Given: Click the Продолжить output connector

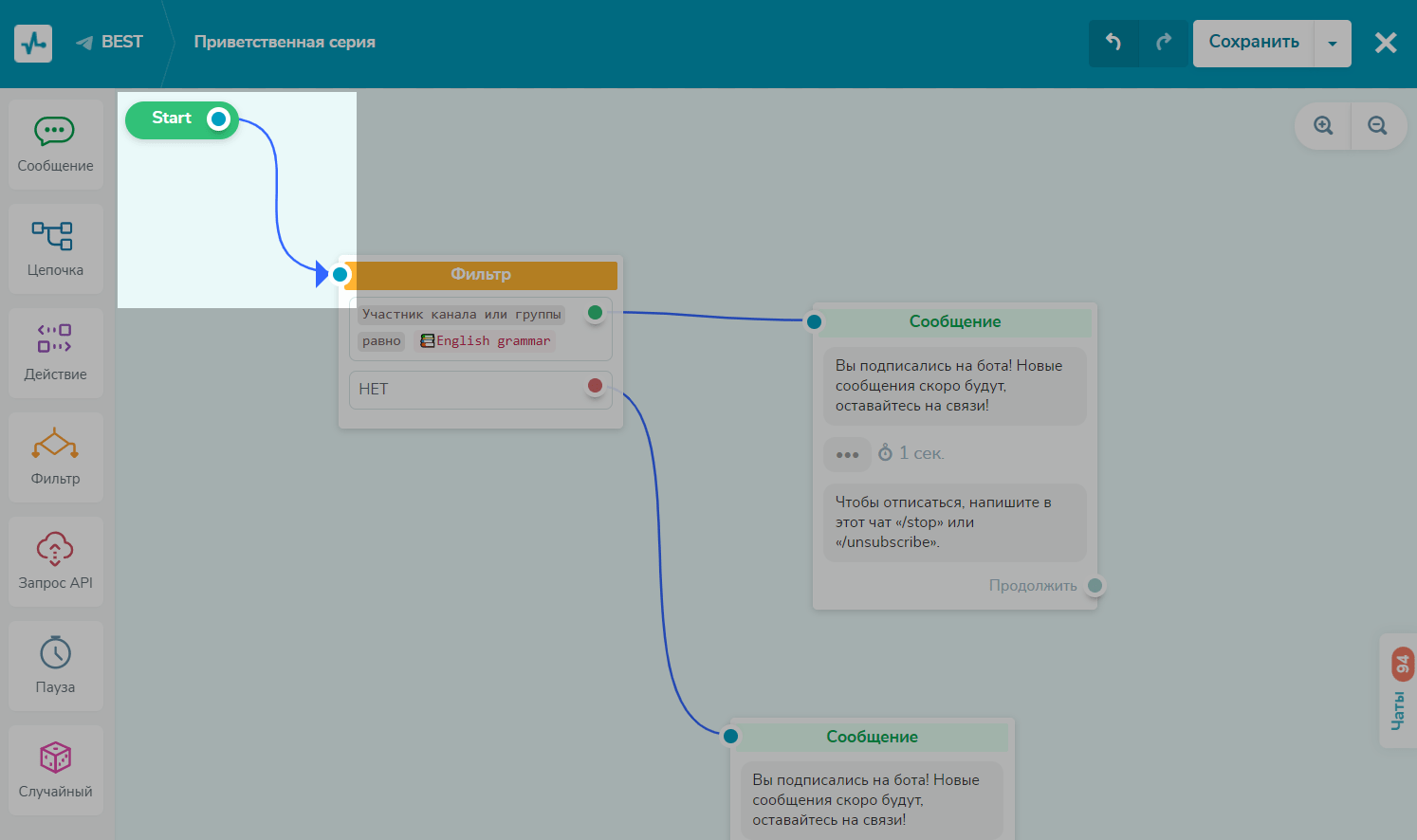Looking at the screenshot, I should [1095, 586].
